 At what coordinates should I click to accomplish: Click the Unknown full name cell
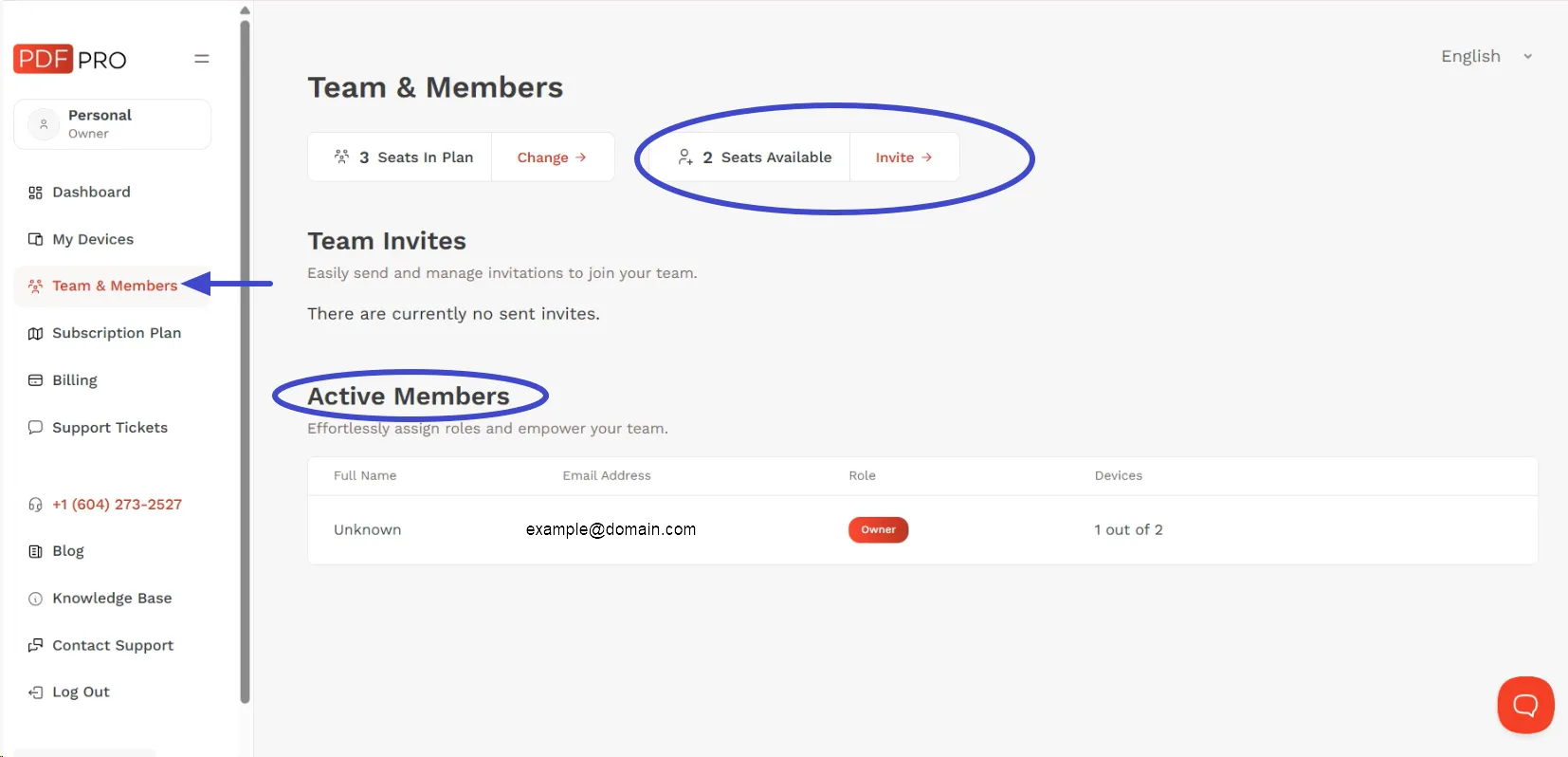point(367,530)
